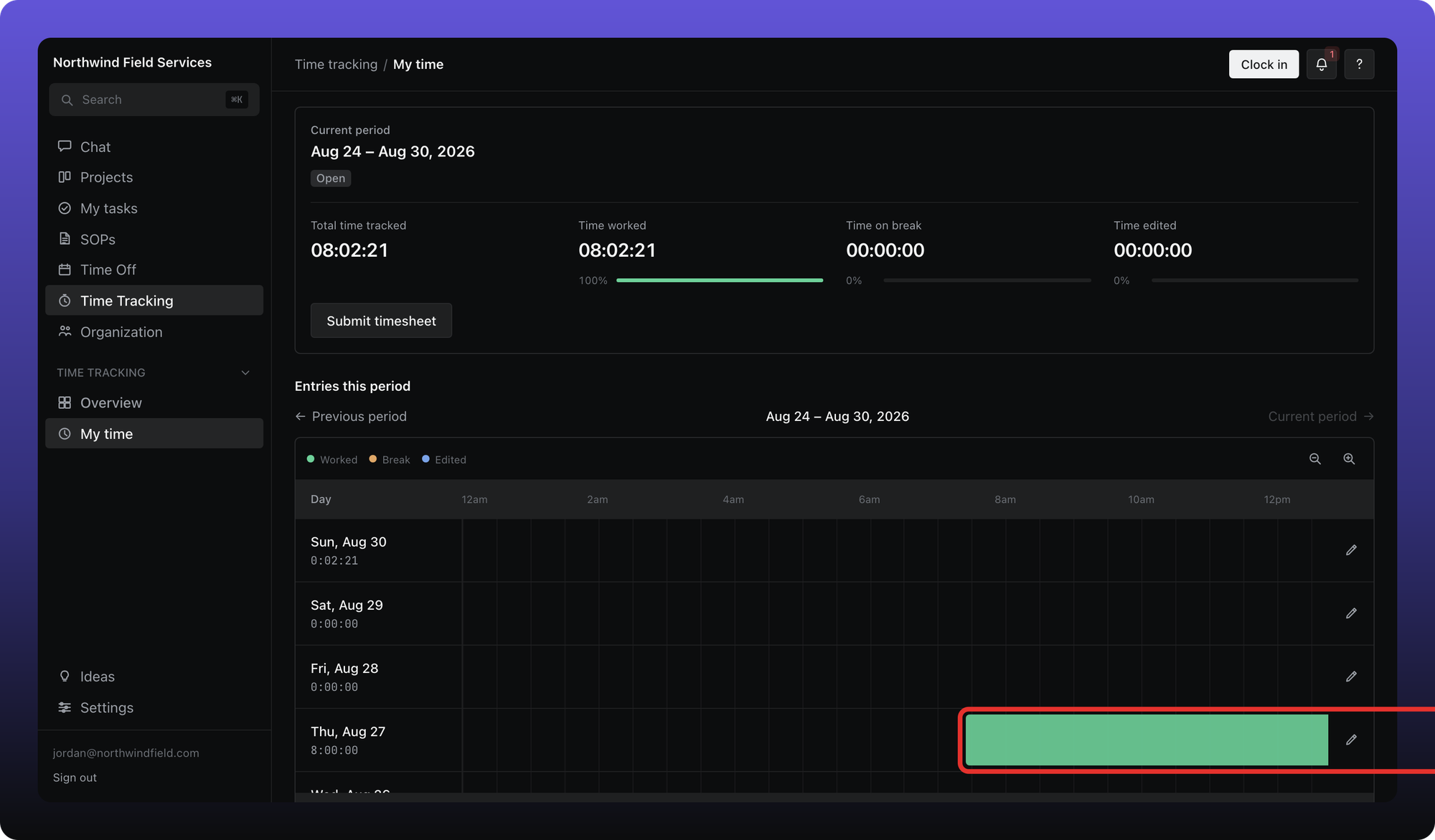Click the Current period link
Image resolution: width=1435 pixels, height=840 pixels.
[x=1321, y=417]
